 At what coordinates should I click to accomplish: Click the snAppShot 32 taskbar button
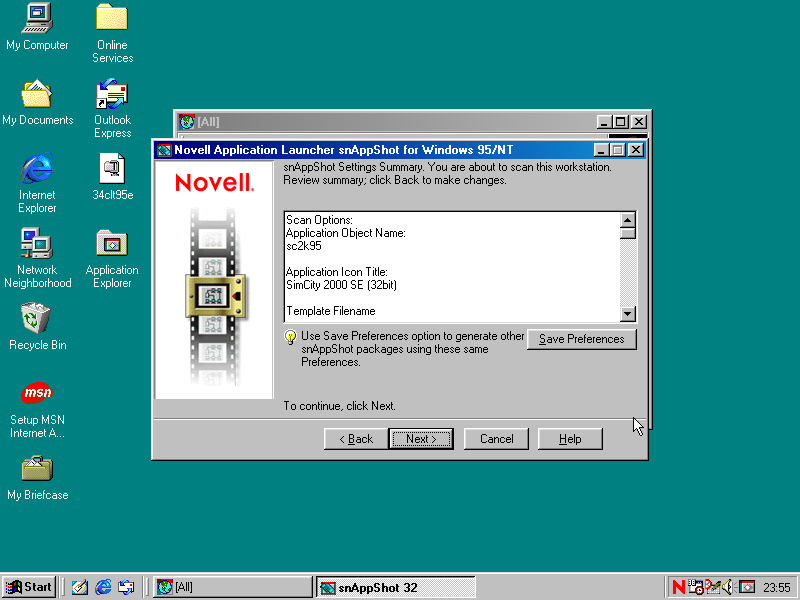pos(395,587)
